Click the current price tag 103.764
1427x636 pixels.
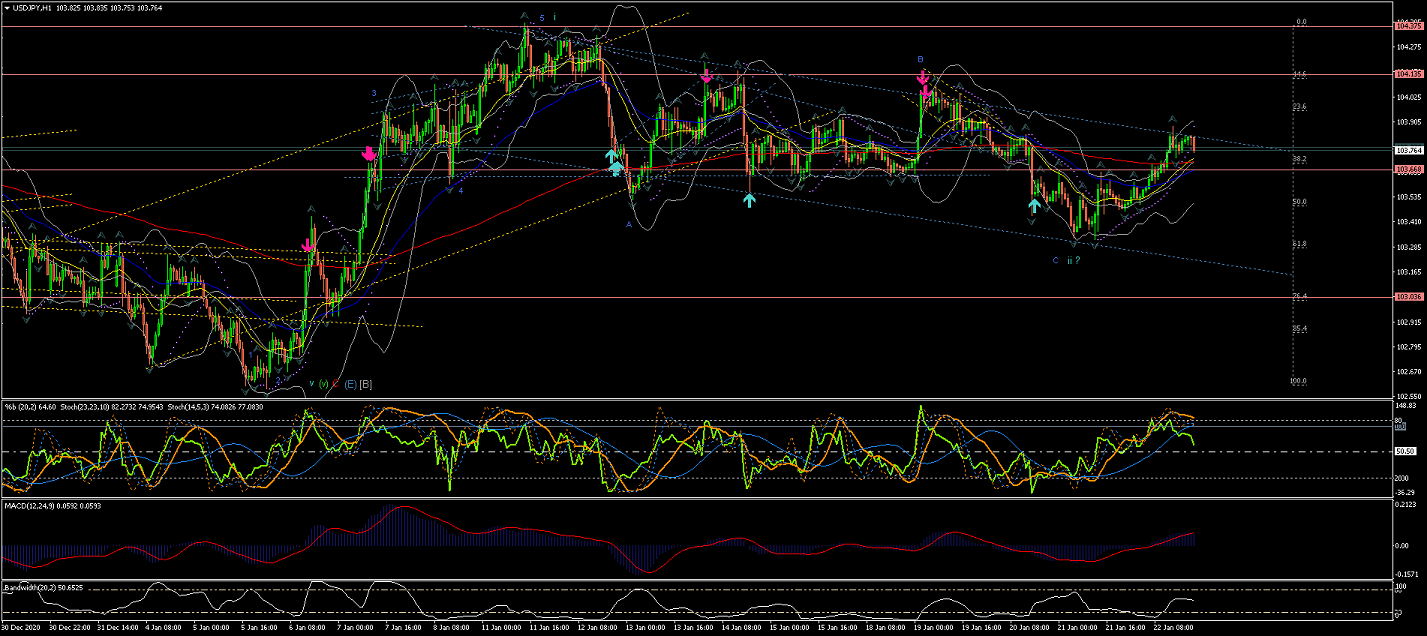(1409, 151)
